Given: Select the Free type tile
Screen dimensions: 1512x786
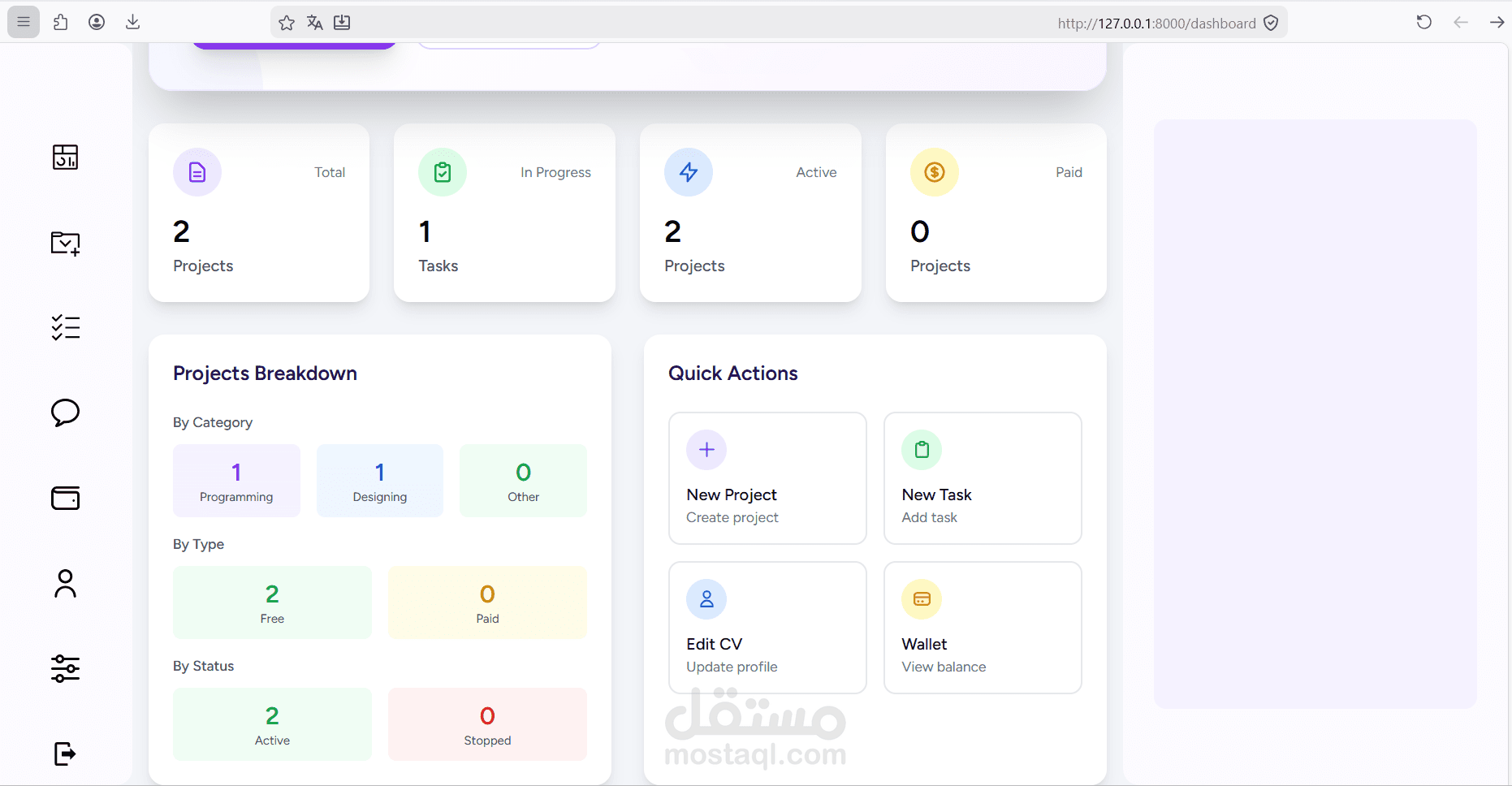Looking at the screenshot, I should [272, 602].
